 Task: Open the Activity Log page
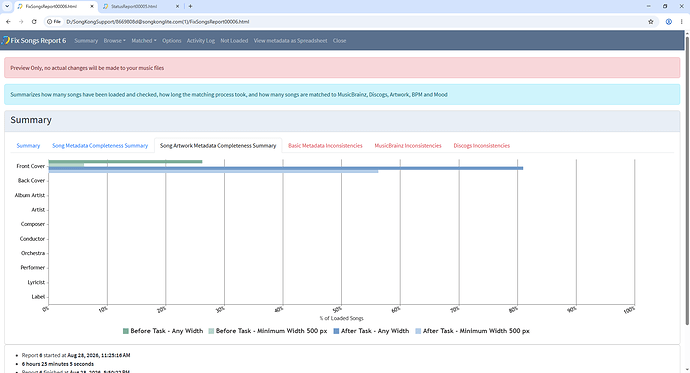pos(201,40)
